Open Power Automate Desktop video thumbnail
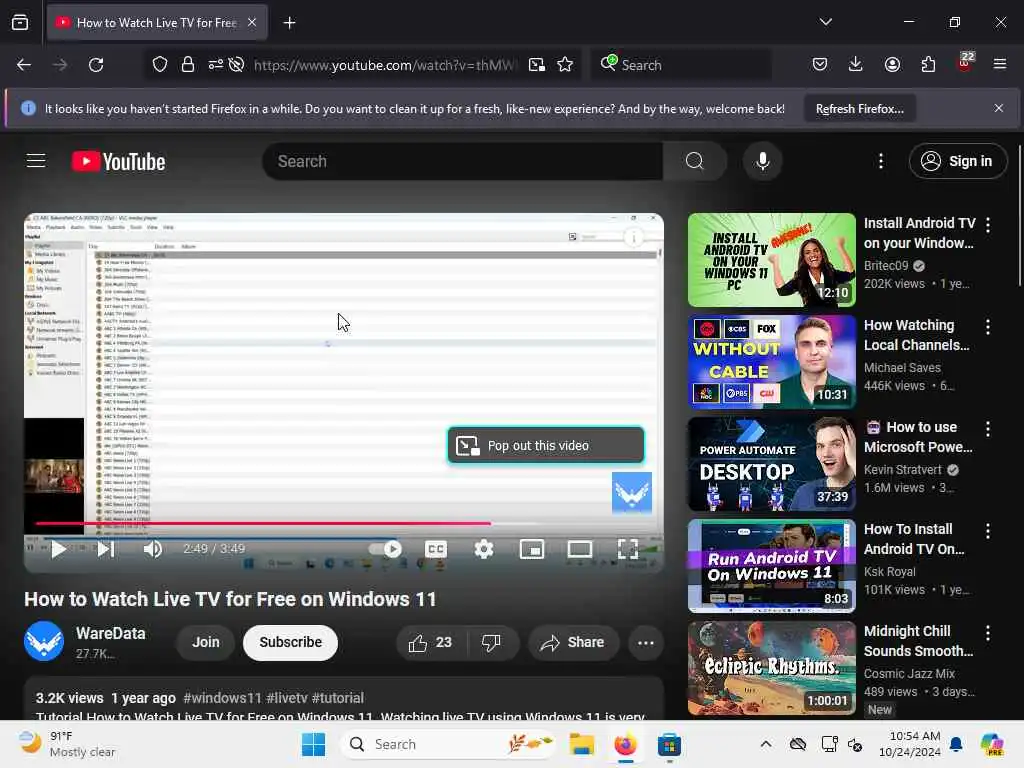Viewport: 1024px width, 768px height. (x=771, y=464)
